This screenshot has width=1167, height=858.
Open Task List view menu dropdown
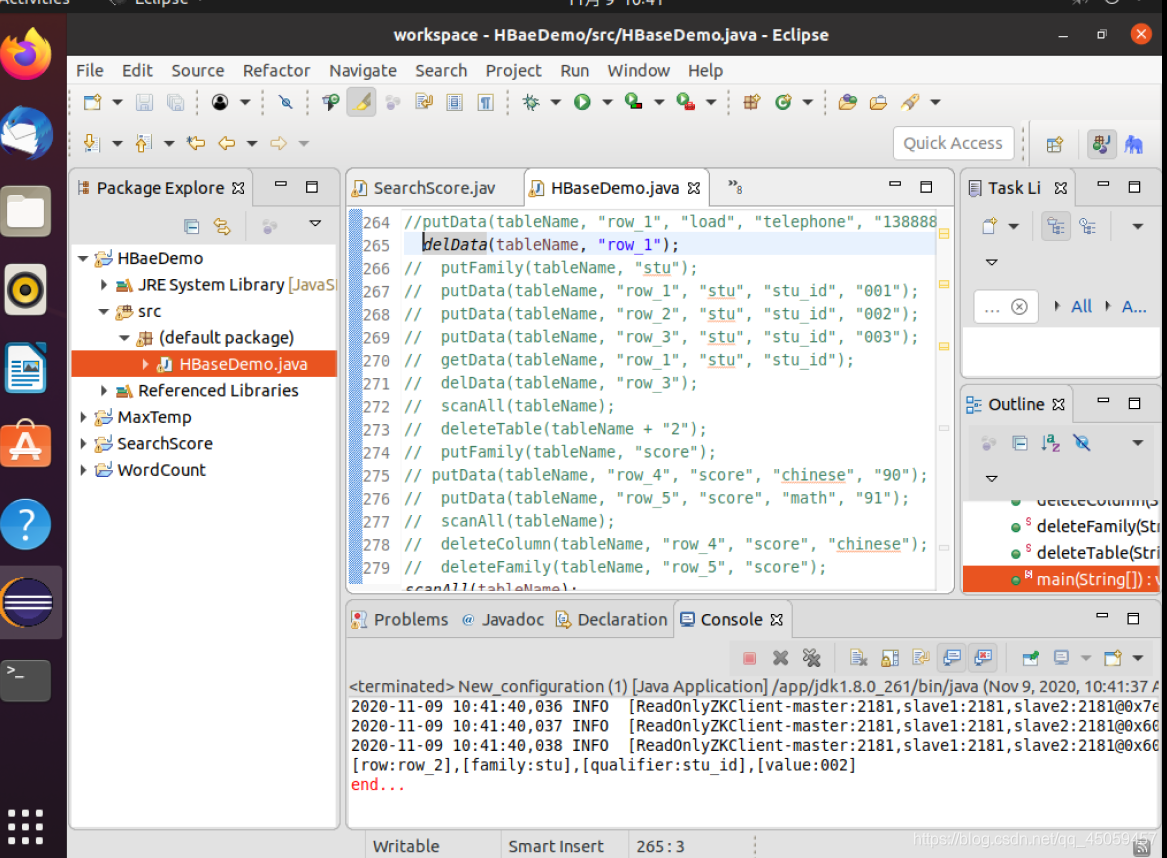pyautogui.click(x=1137, y=226)
